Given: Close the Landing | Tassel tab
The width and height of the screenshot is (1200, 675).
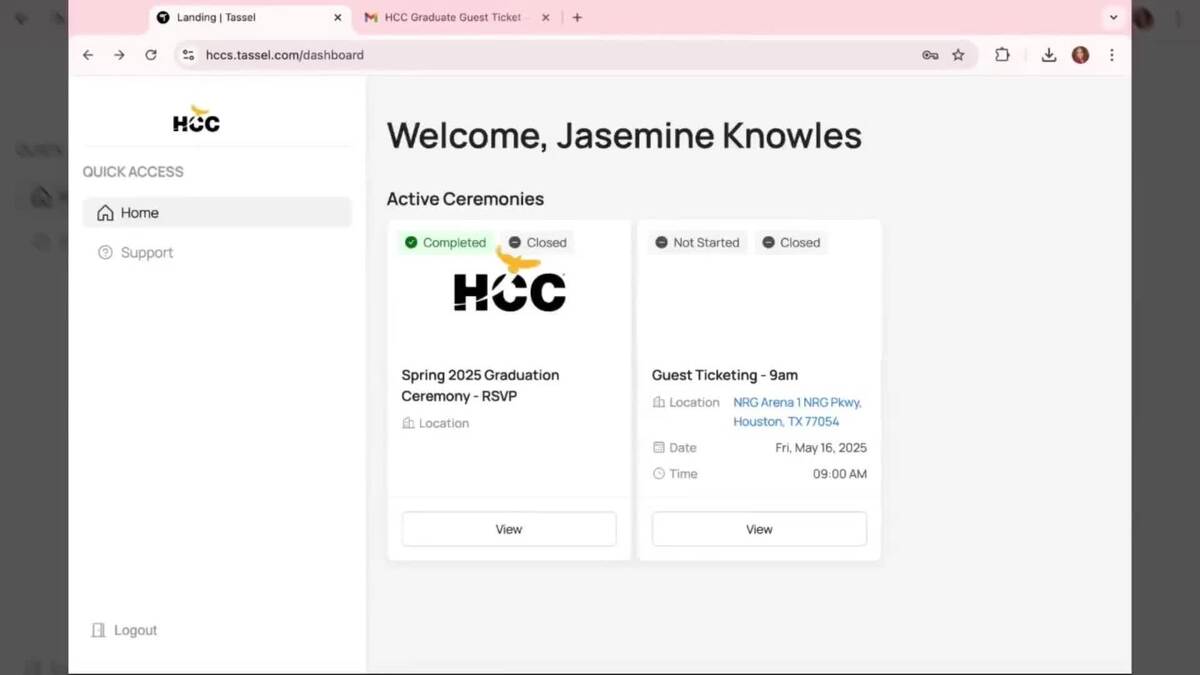Looking at the screenshot, I should click(337, 17).
